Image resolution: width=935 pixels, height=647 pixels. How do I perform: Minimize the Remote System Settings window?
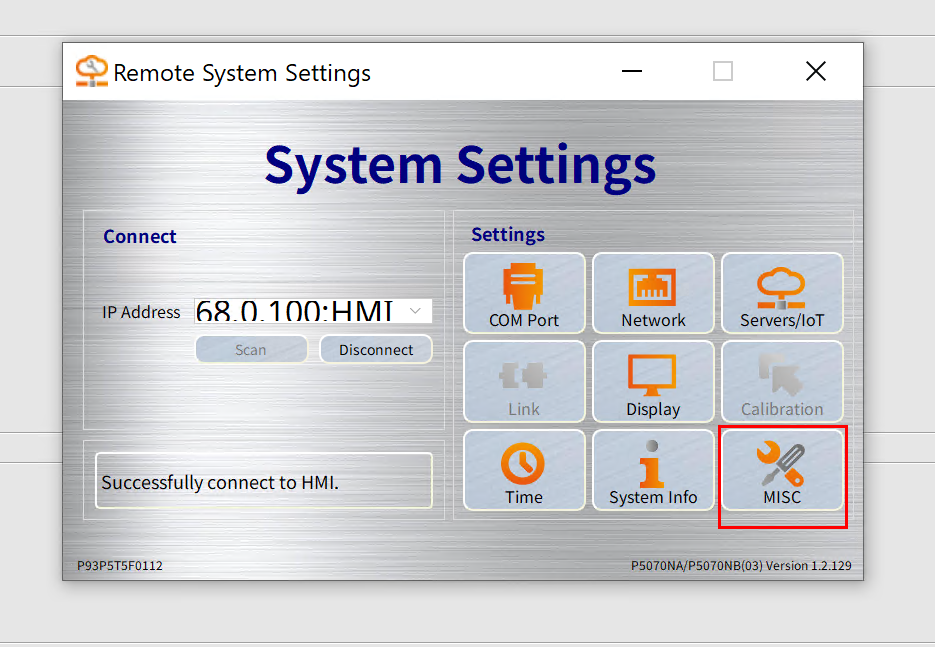[632, 71]
